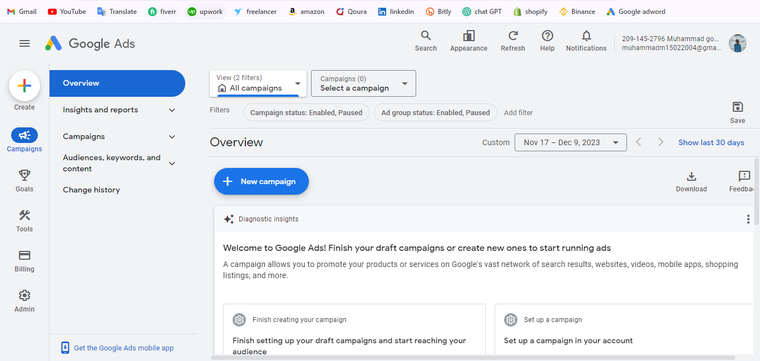Open the All campaigns view dropdown
The height and width of the screenshot is (361, 760).
tap(259, 83)
